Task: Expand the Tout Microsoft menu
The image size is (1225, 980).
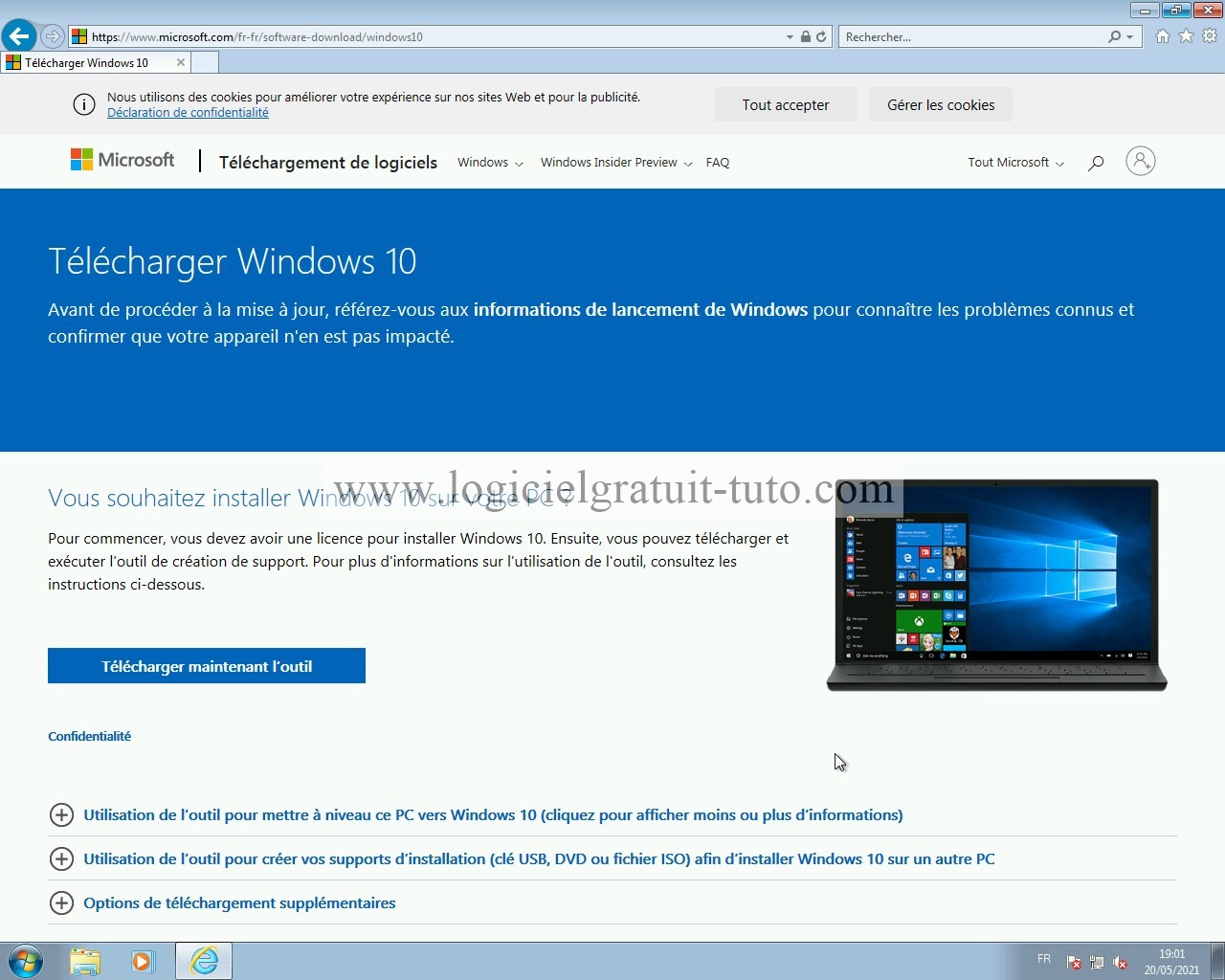Action: (1015, 162)
